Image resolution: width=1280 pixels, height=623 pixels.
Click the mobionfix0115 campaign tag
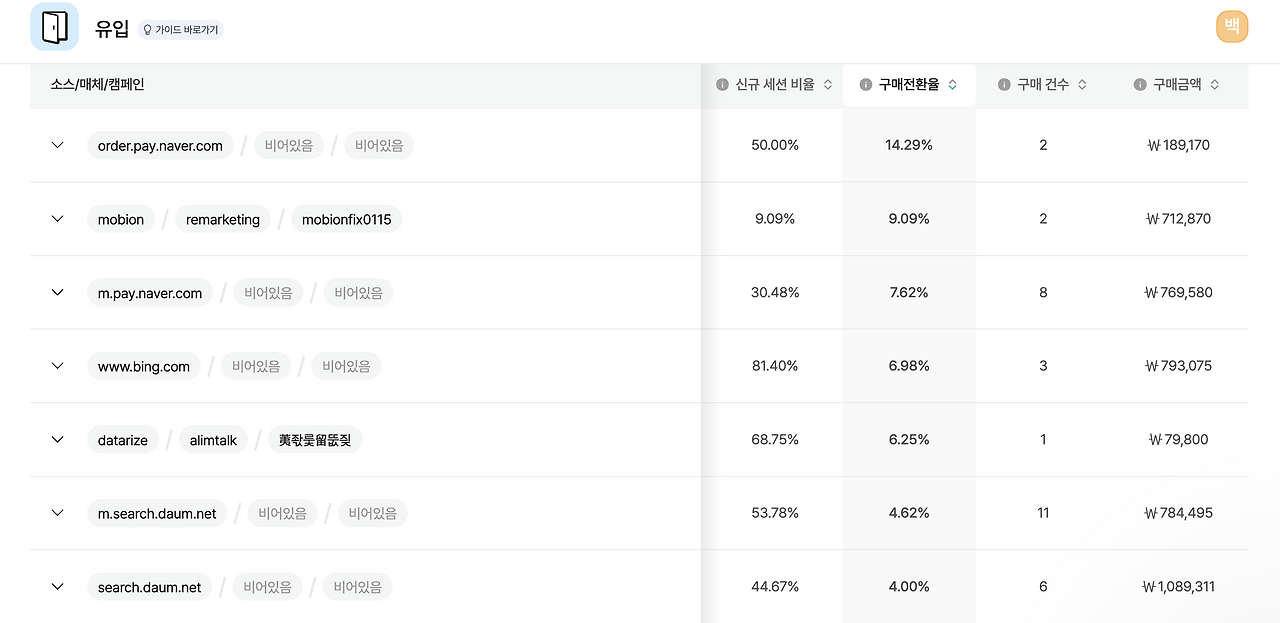[346, 219]
